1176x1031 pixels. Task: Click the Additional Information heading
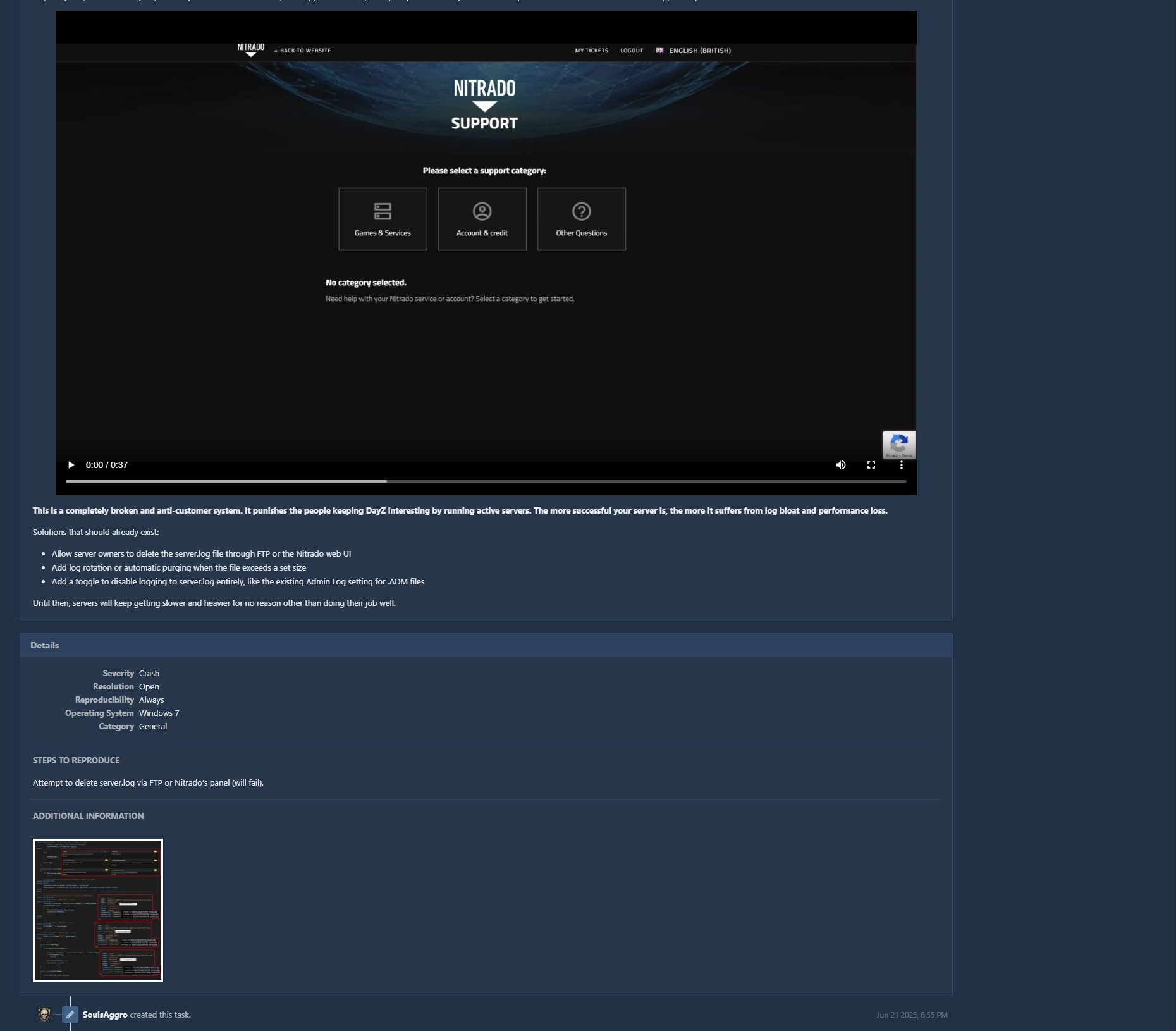(89, 816)
